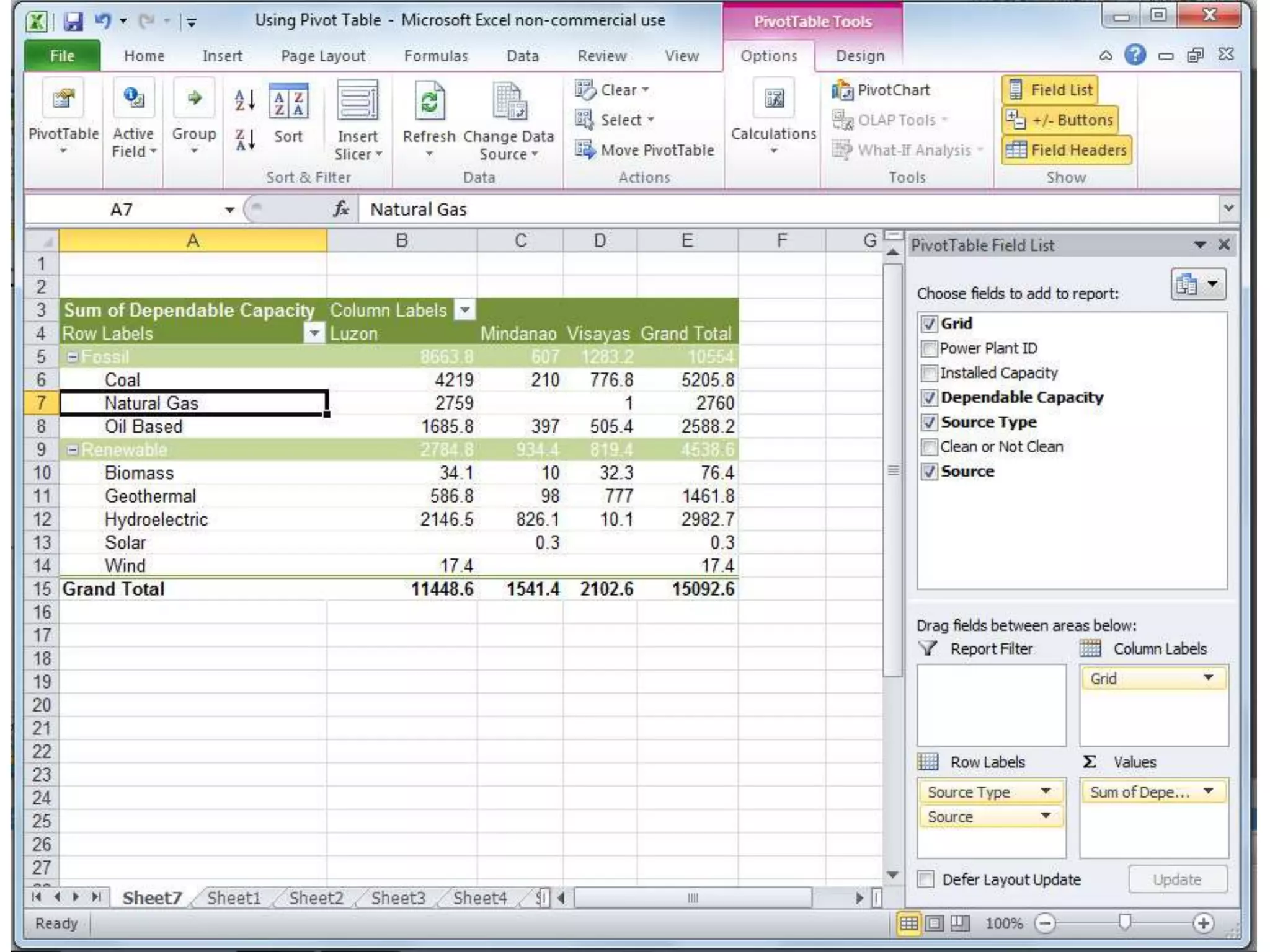Uncheck the Source Type field

click(928, 423)
